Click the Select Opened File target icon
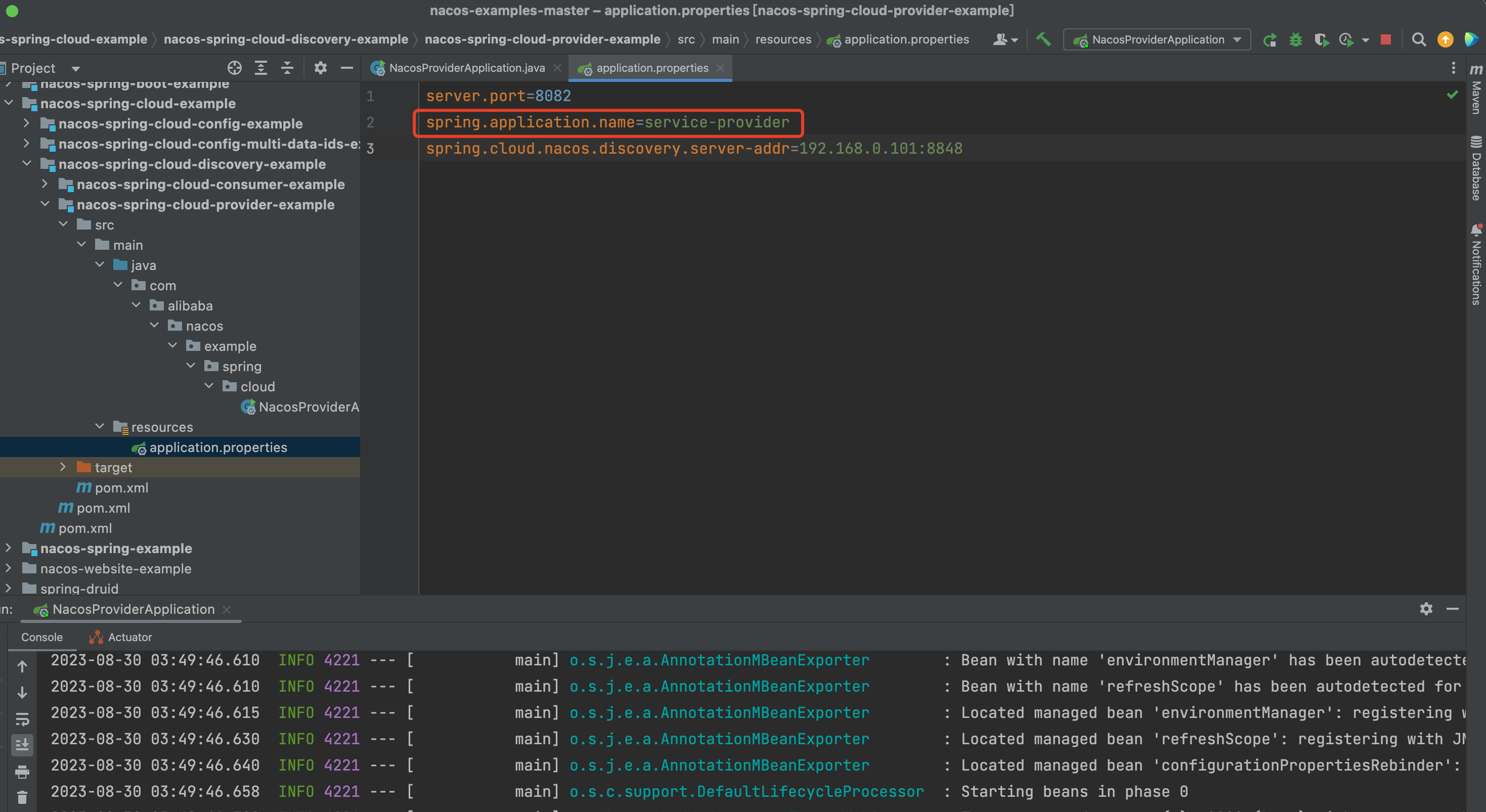The height and width of the screenshot is (812, 1486). click(234, 68)
